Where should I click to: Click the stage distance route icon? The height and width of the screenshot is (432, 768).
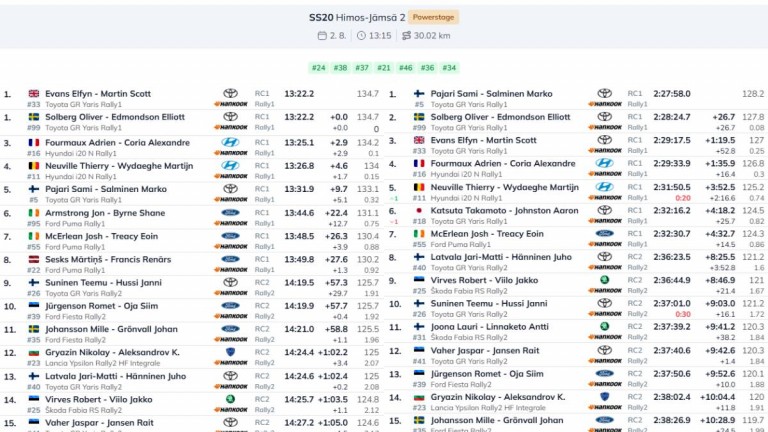pyautogui.click(x=406, y=35)
